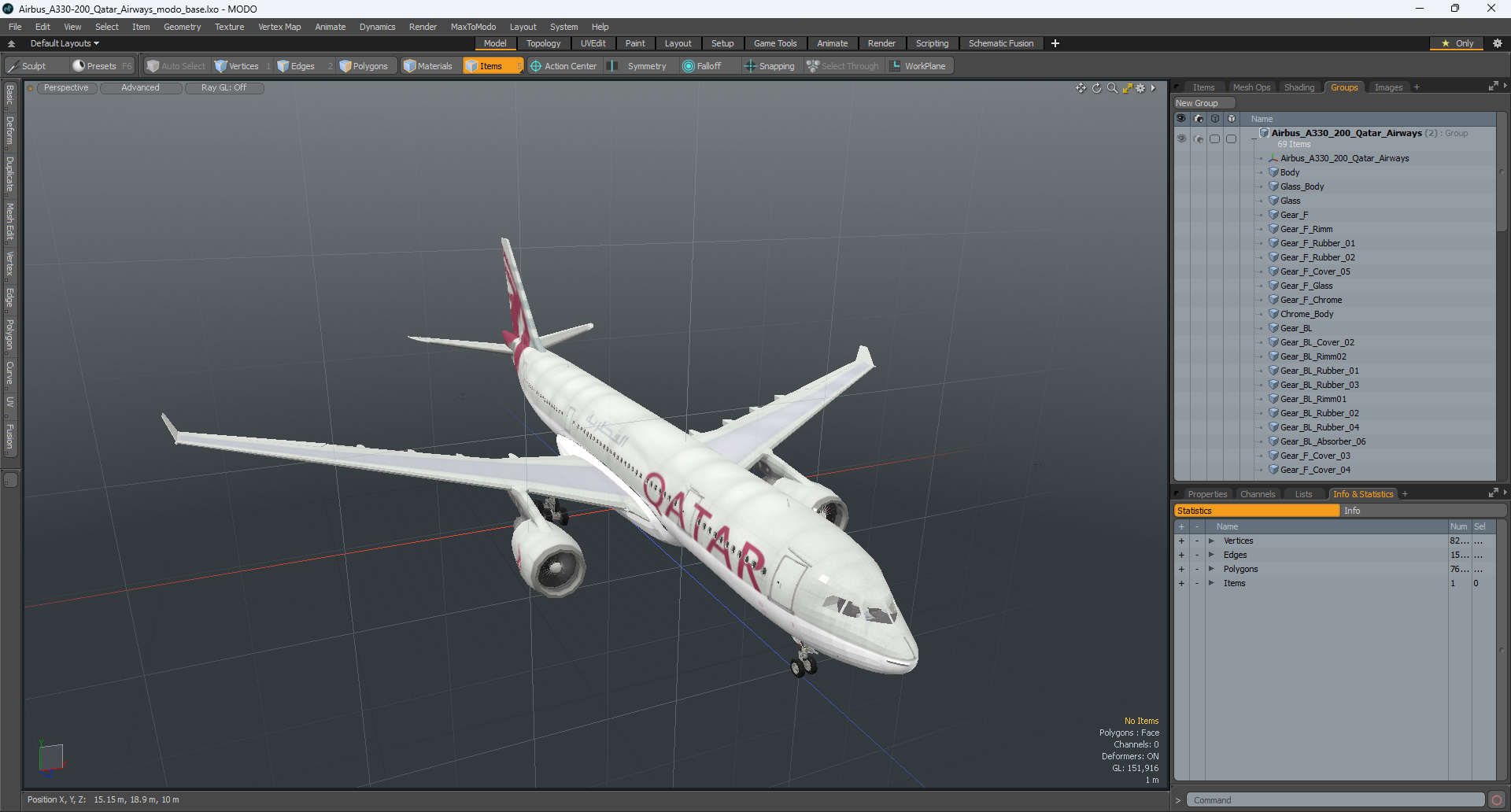Expand the Info & Statistics panel to full size

click(x=1493, y=493)
